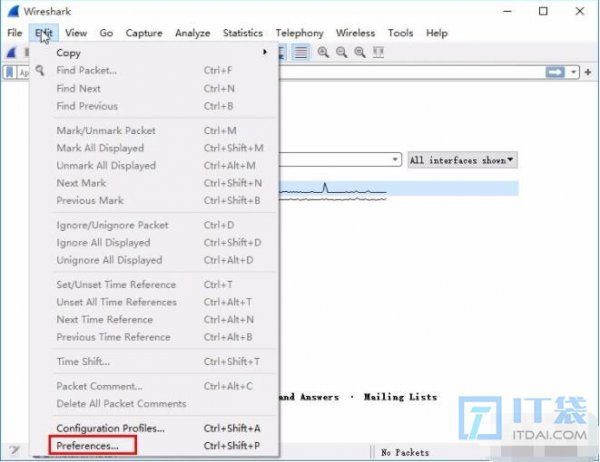Zoom out with the magnifier minus icon
600x462 pixels.
tap(341, 52)
